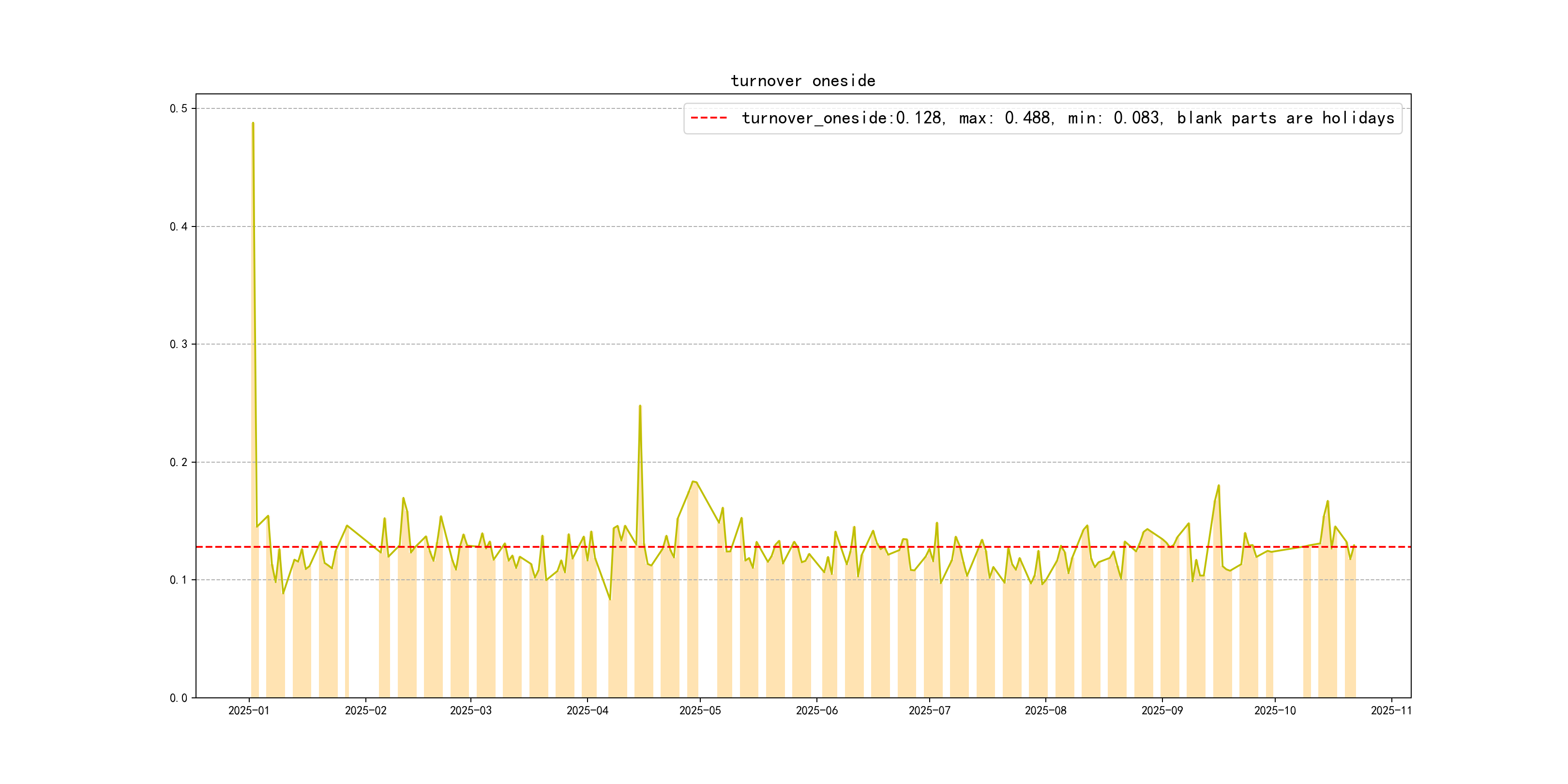The width and height of the screenshot is (1568, 784).
Task: Click the 'turnover oneside' chart title
Action: 803,81
